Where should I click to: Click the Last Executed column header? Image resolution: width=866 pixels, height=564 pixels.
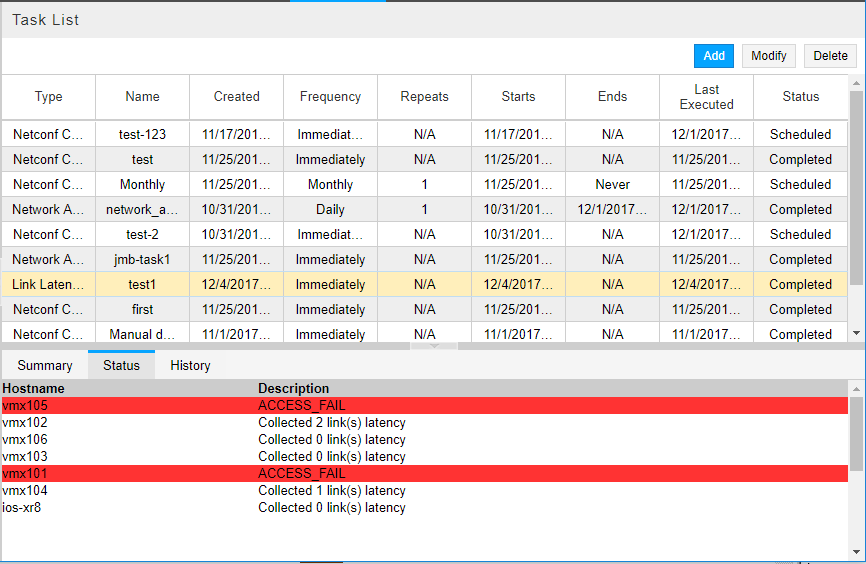click(x=706, y=97)
